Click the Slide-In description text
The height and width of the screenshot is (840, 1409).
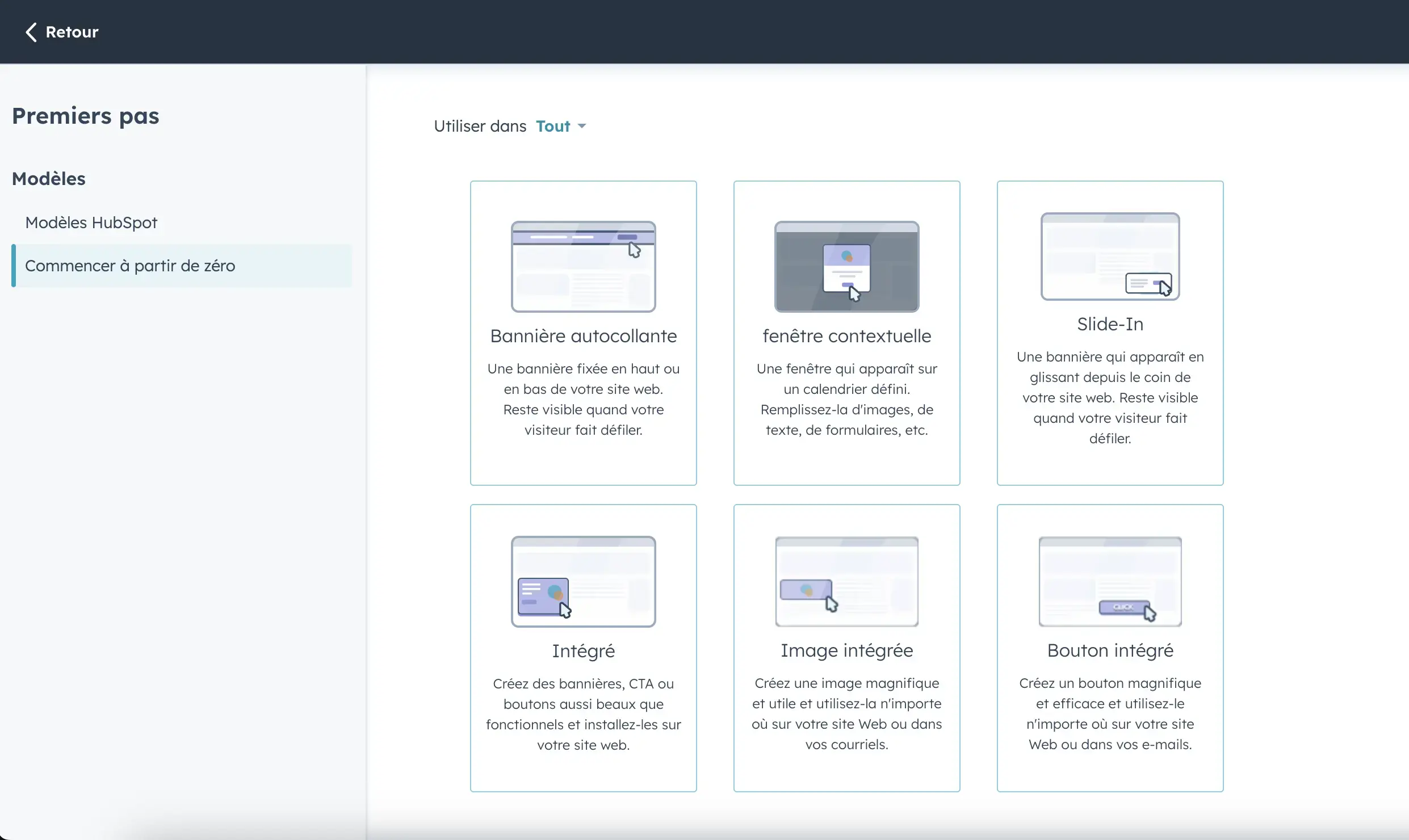pyautogui.click(x=1110, y=397)
